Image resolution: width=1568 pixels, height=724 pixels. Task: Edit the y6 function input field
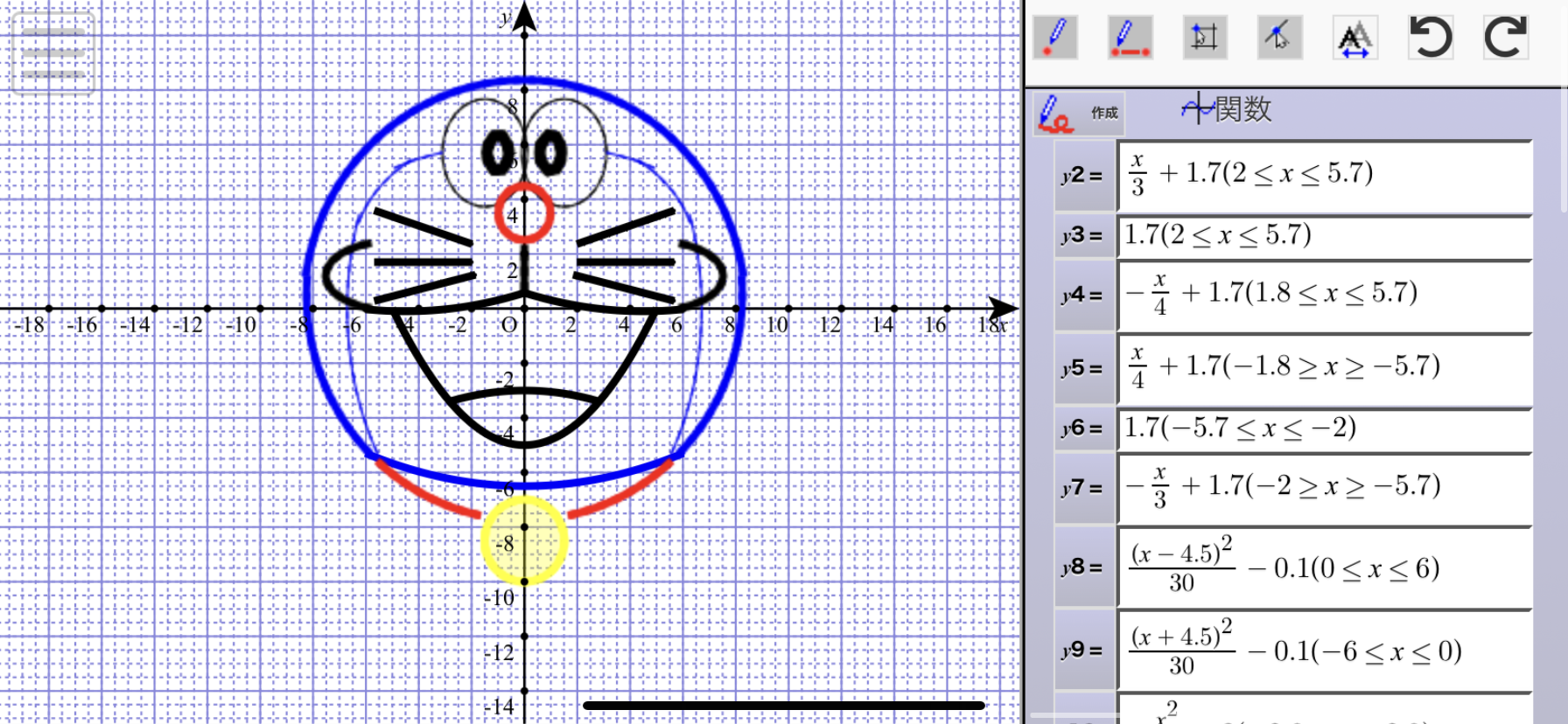point(1325,428)
